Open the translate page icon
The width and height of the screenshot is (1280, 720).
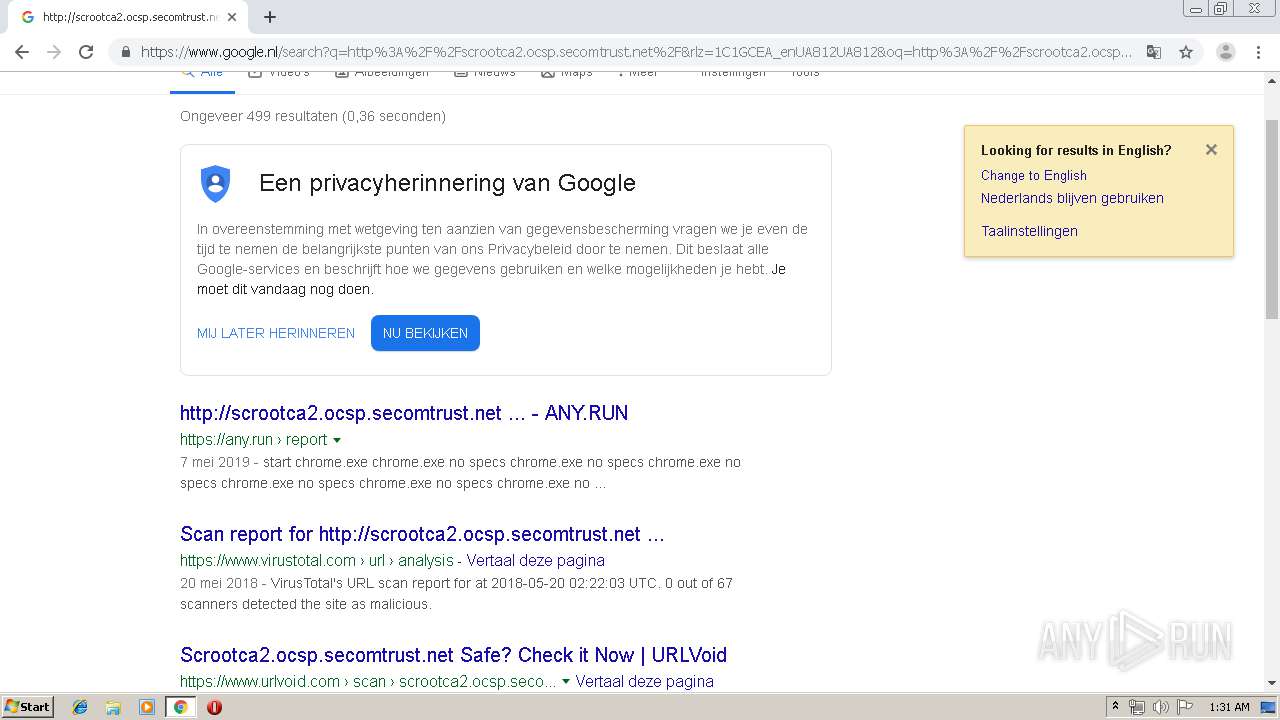click(1154, 52)
